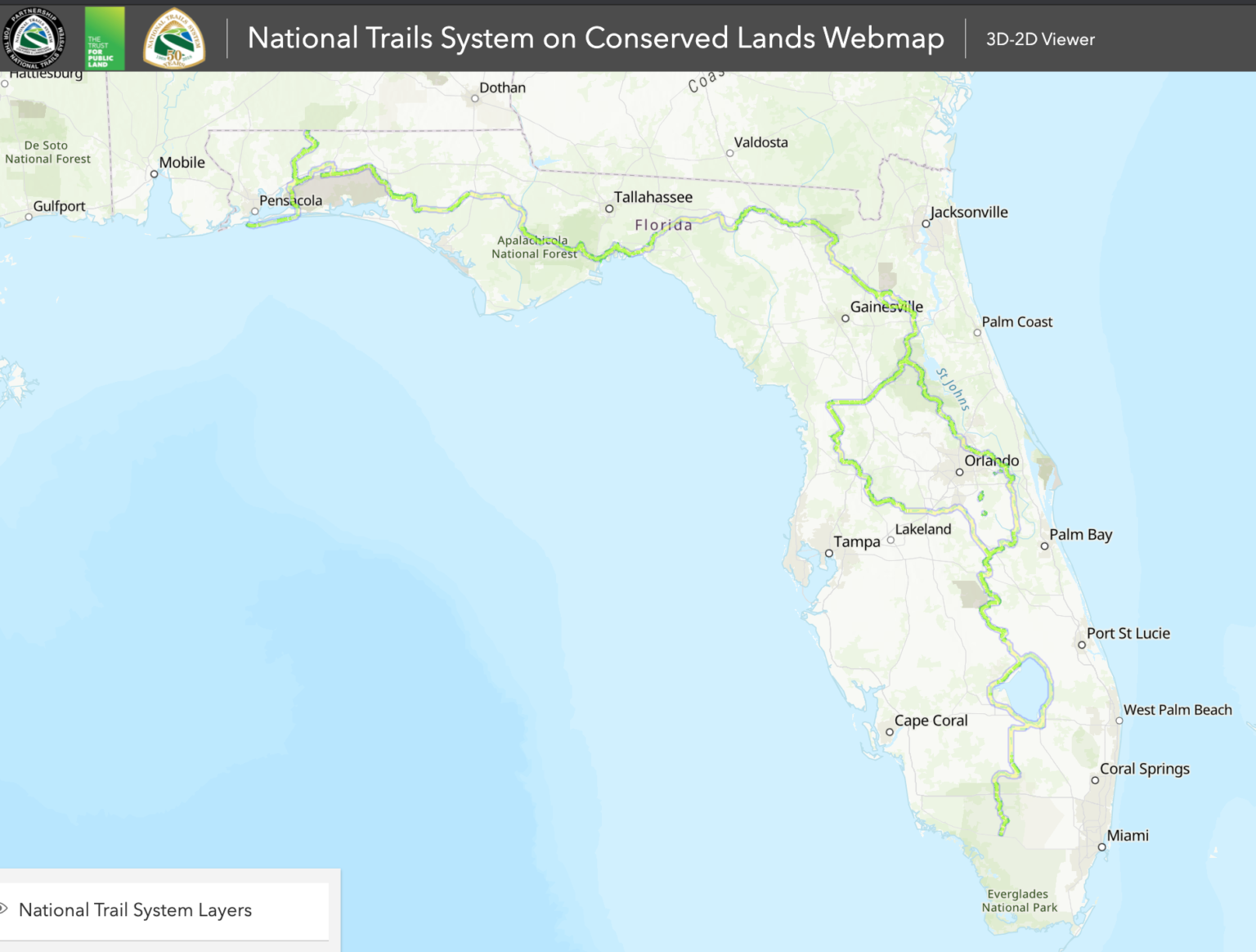This screenshot has height=952, width=1256.
Task: Click the Everglades National Park label
Action: click(1018, 900)
